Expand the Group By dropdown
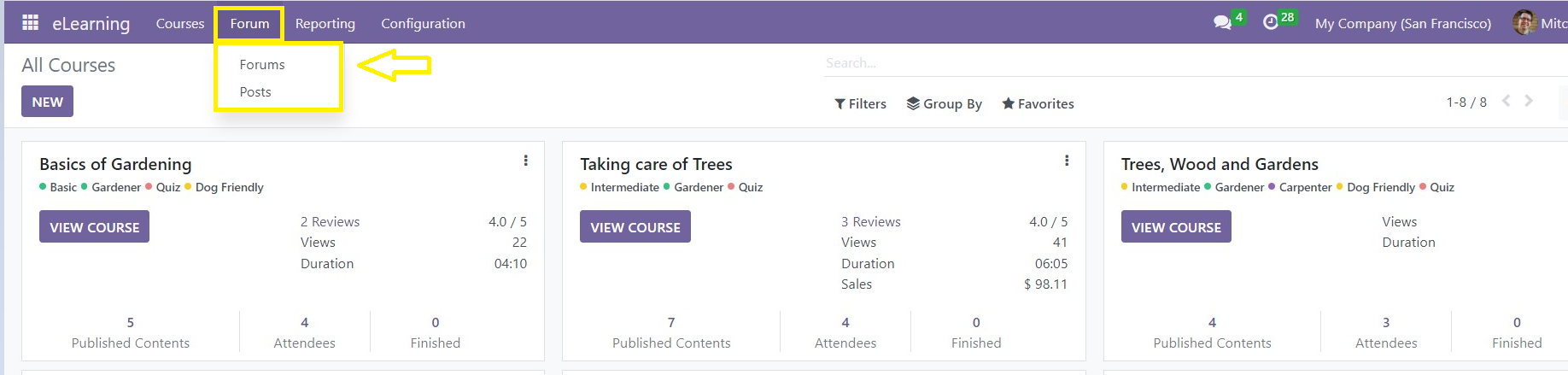Image resolution: width=1568 pixels, height=375 pixels. pos(944,103)
